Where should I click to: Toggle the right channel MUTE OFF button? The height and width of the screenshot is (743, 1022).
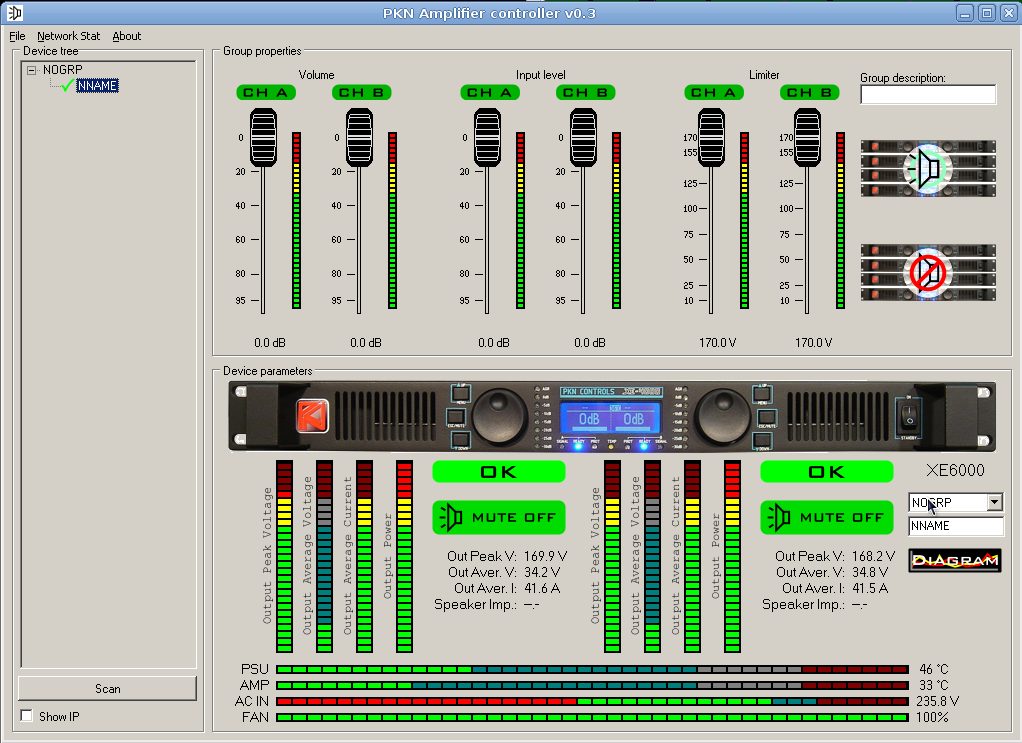click(826, 517)
